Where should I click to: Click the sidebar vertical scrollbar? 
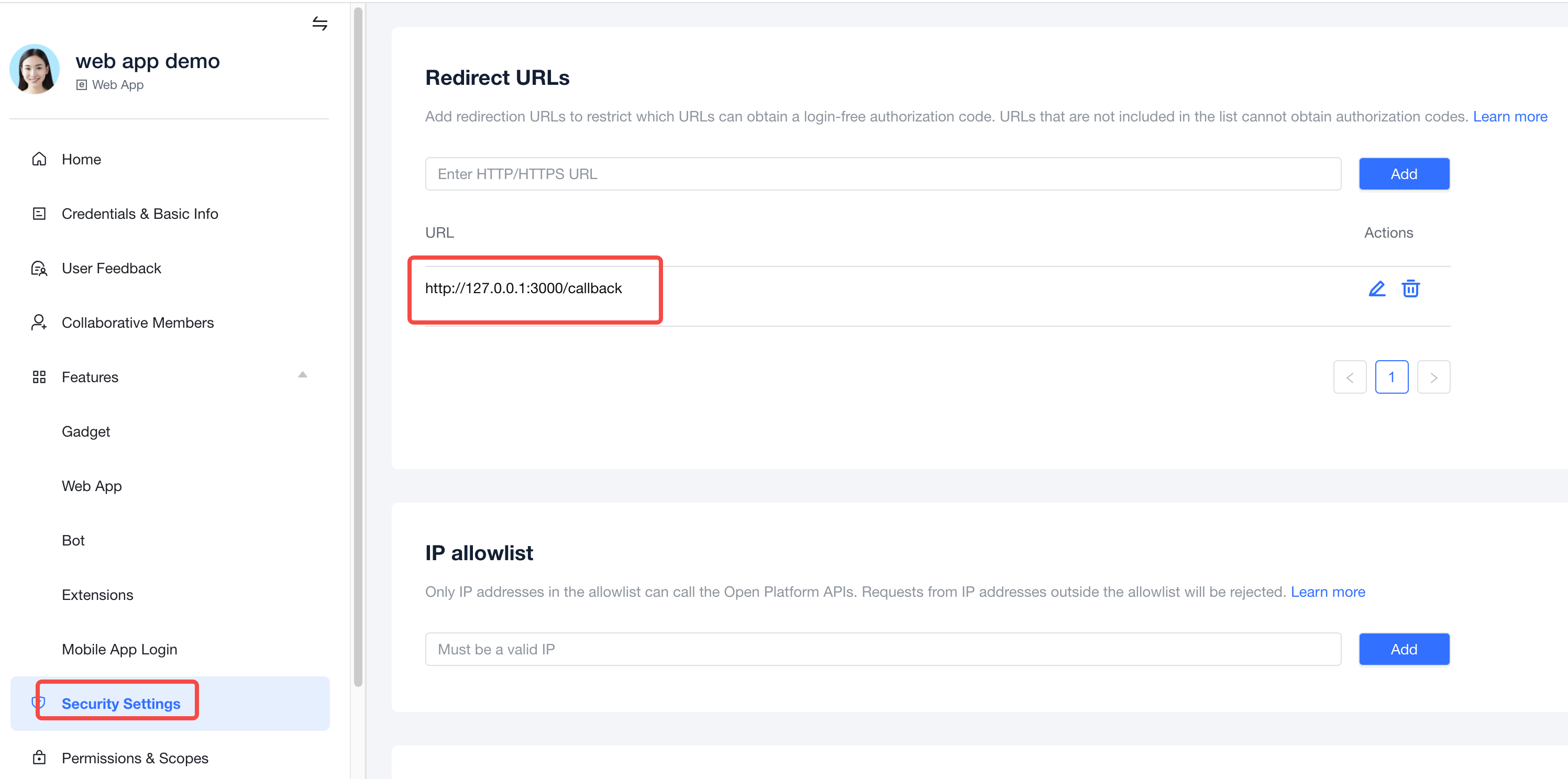[358, 347]
